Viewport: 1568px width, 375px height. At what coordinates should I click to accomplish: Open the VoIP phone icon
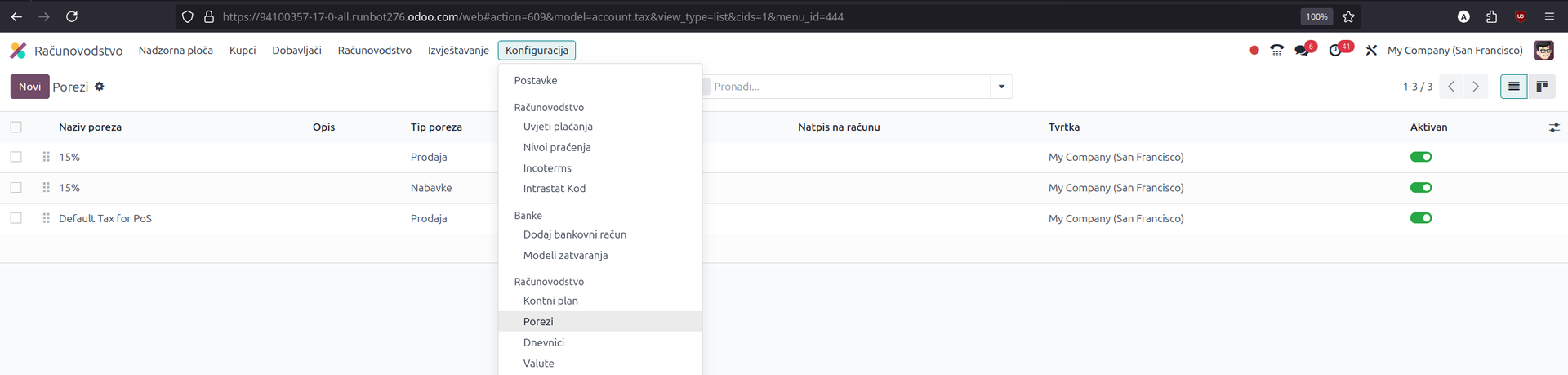pos(1276,51)
